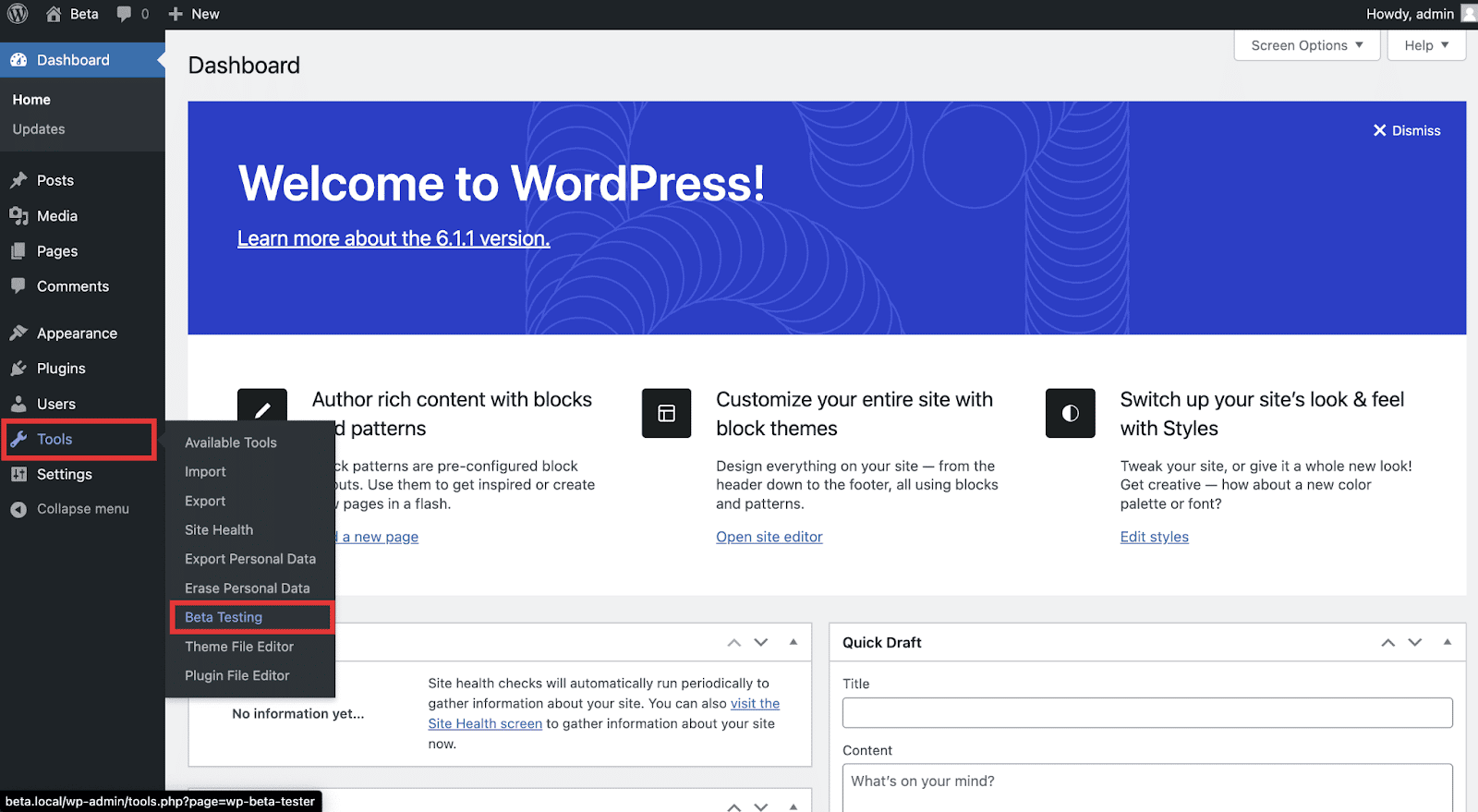Viewport: 1478px width, 812px height.
Task: Click the 'What's on your mind?' content box
Action: click(x=1146, y=787)
